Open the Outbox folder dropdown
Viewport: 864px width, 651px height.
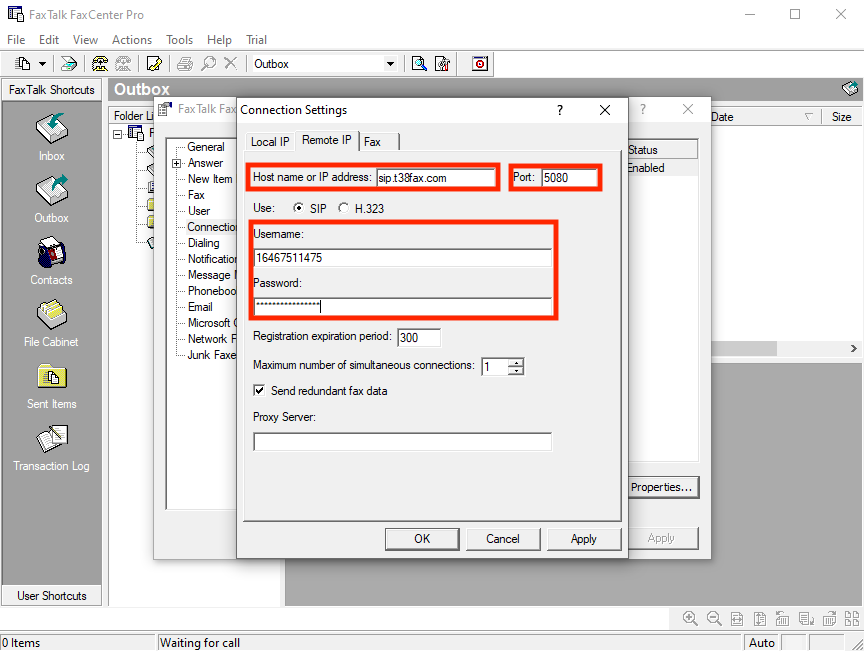390,64
